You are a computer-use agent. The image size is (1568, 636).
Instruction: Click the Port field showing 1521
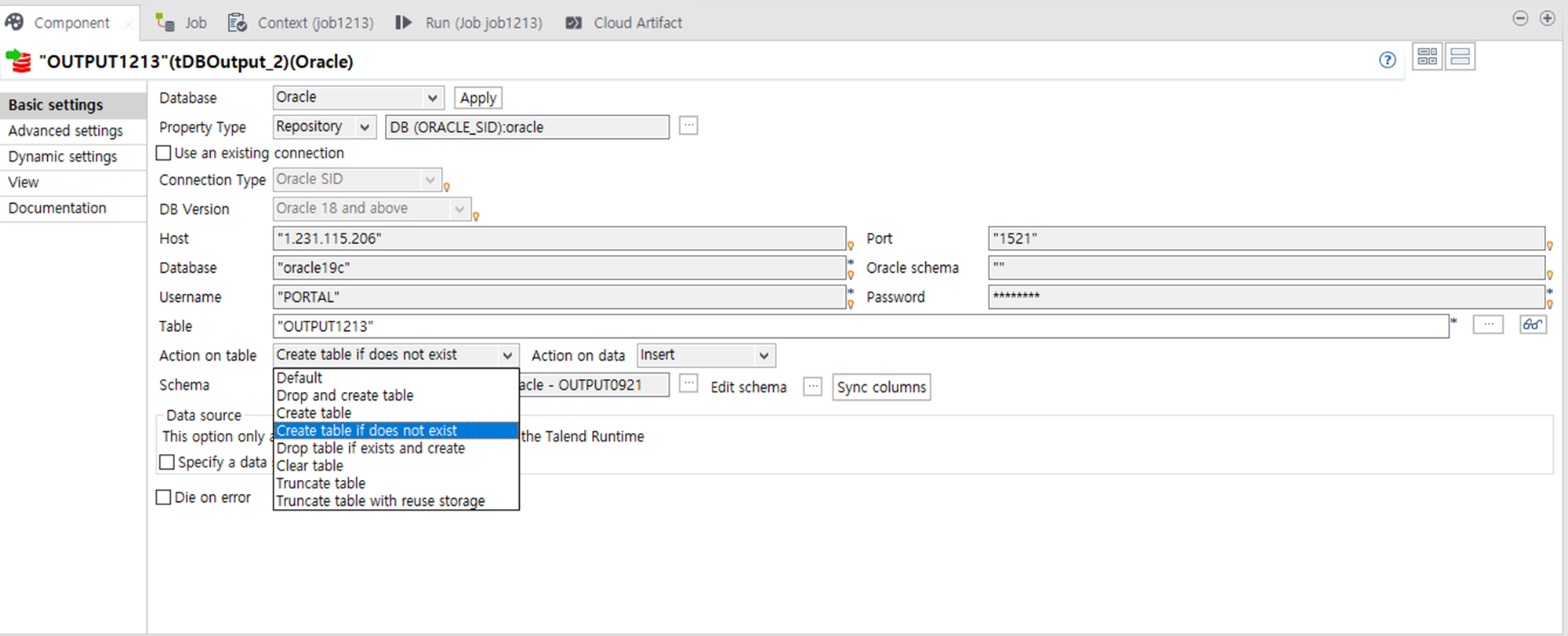coord(1266,238)
